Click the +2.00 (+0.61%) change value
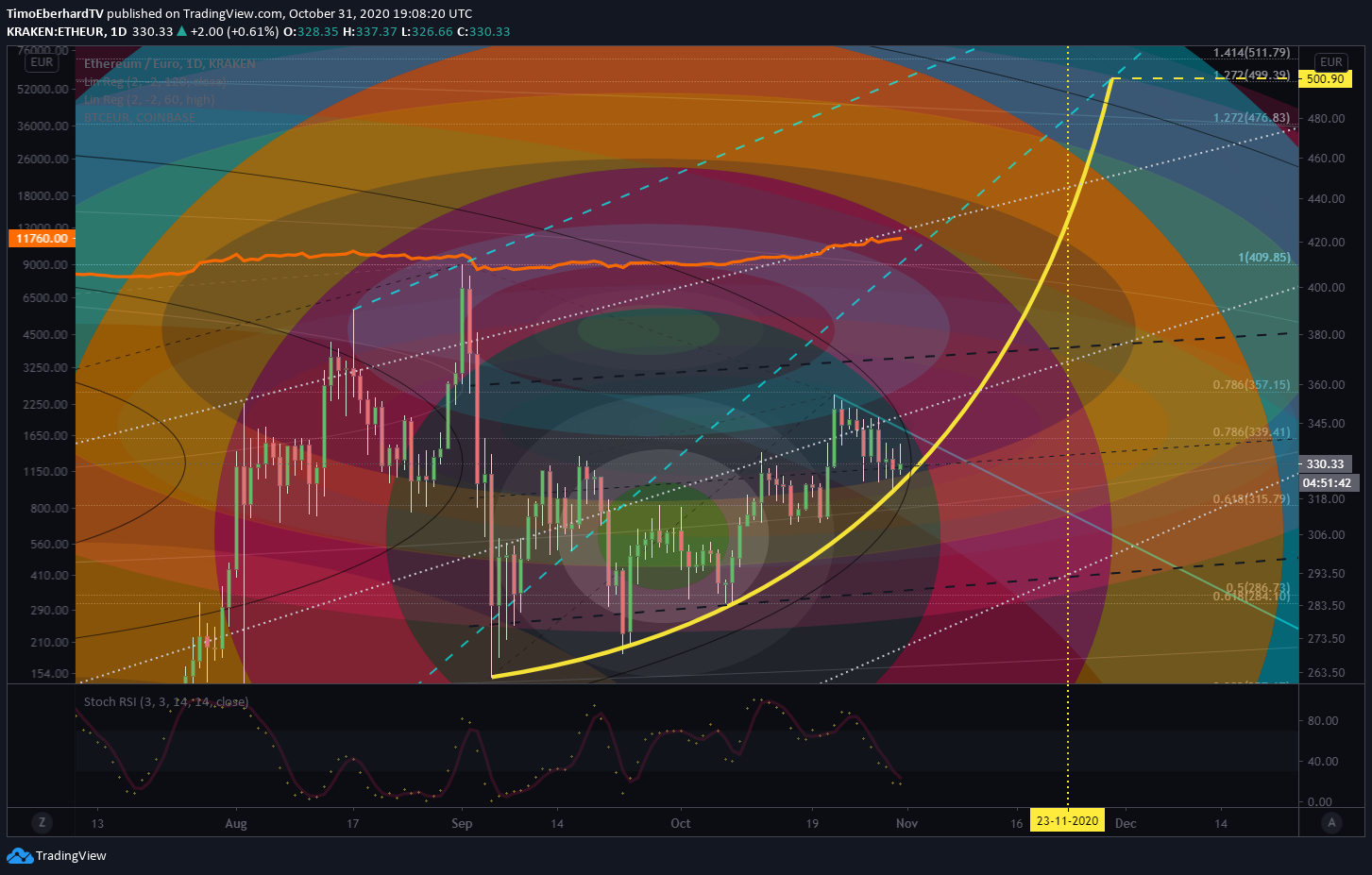The height and width of the screenshot is (875, 1372). pyautogui.click(x=234, y=31)
